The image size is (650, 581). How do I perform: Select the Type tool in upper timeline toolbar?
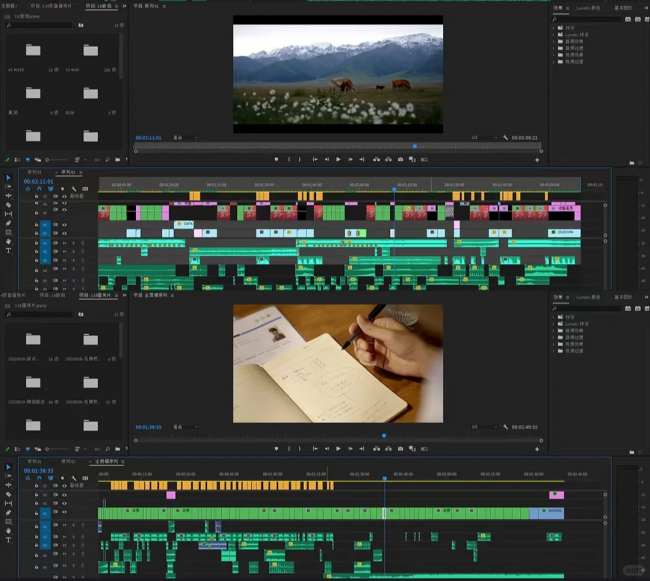pos(9,250)
